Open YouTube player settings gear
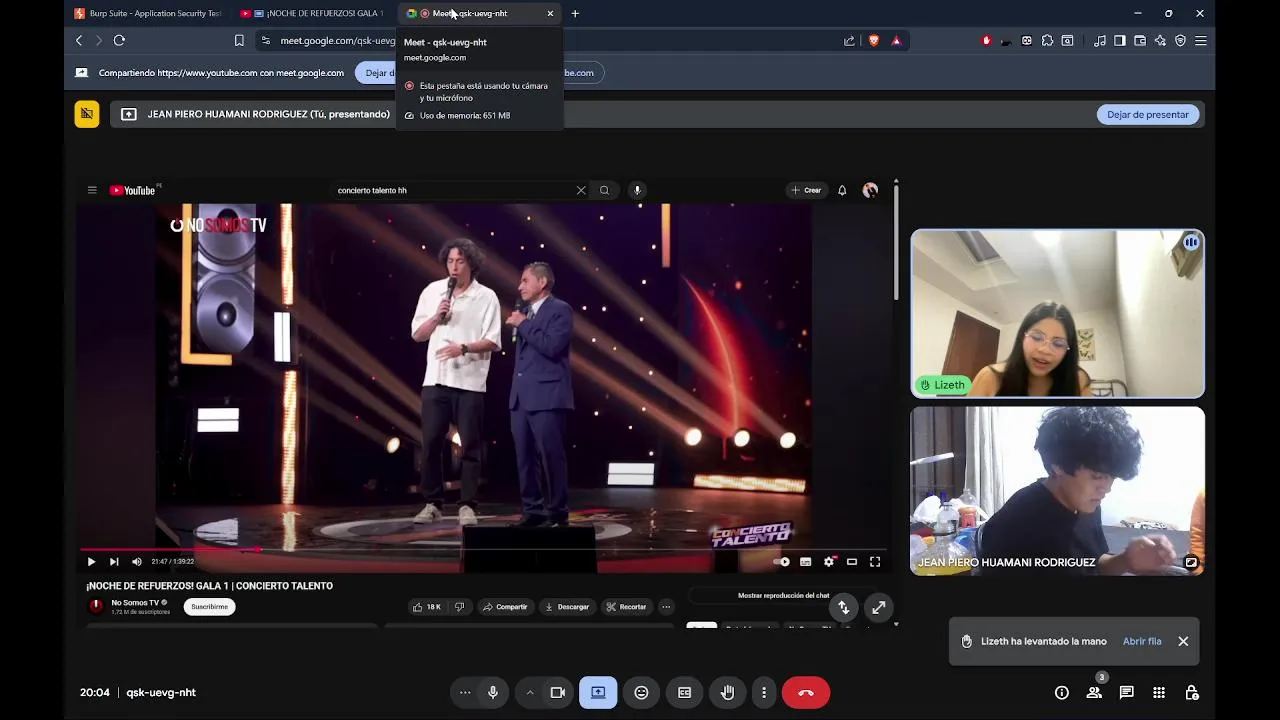Screen dimensions: 1280x720 tap(828, 562)
